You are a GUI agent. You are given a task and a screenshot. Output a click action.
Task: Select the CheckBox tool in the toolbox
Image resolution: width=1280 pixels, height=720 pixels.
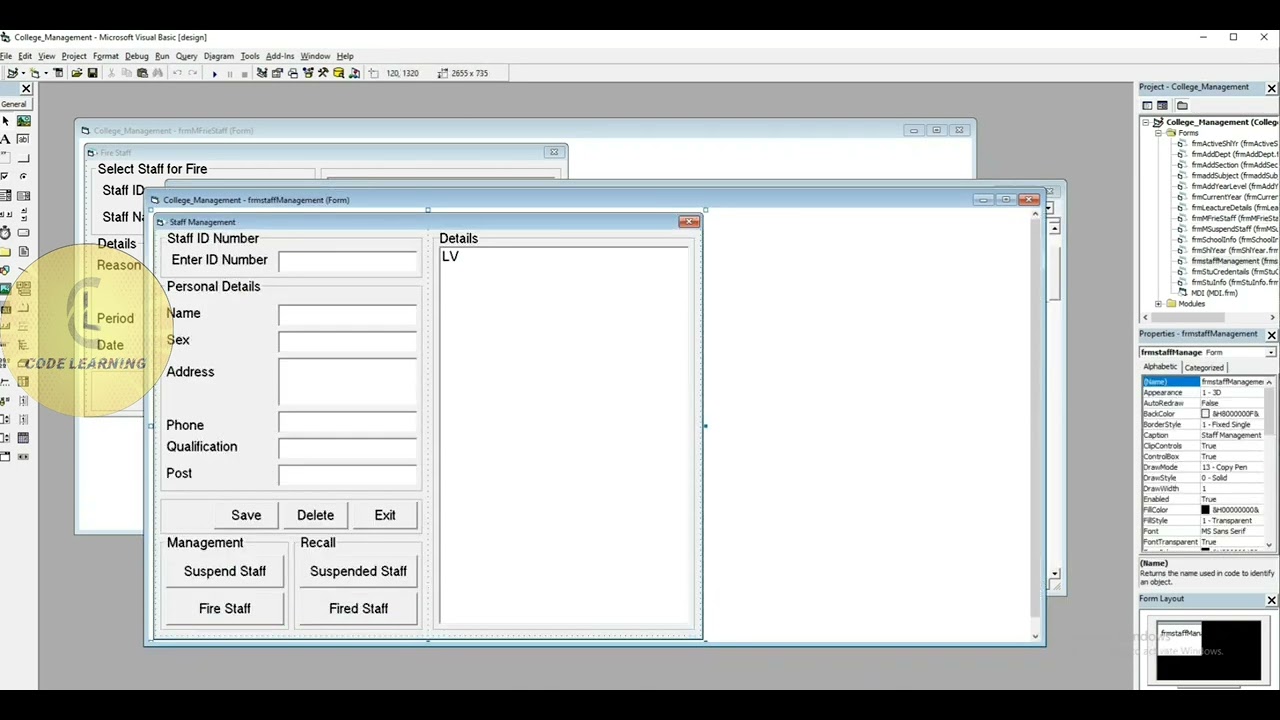pyautogui.click(x=5, y=176)
